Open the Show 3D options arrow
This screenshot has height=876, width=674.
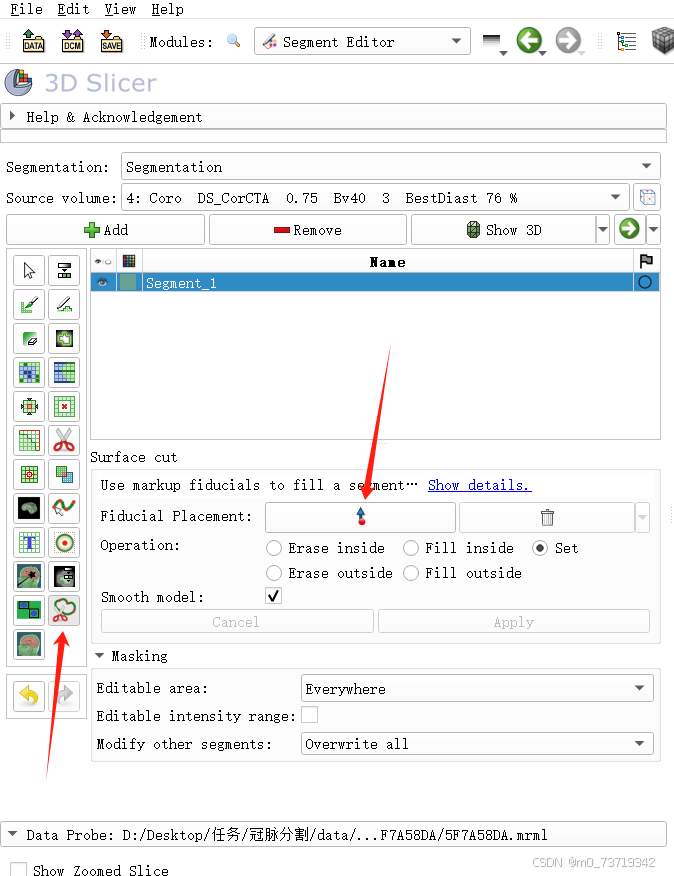tap(602, 230)
